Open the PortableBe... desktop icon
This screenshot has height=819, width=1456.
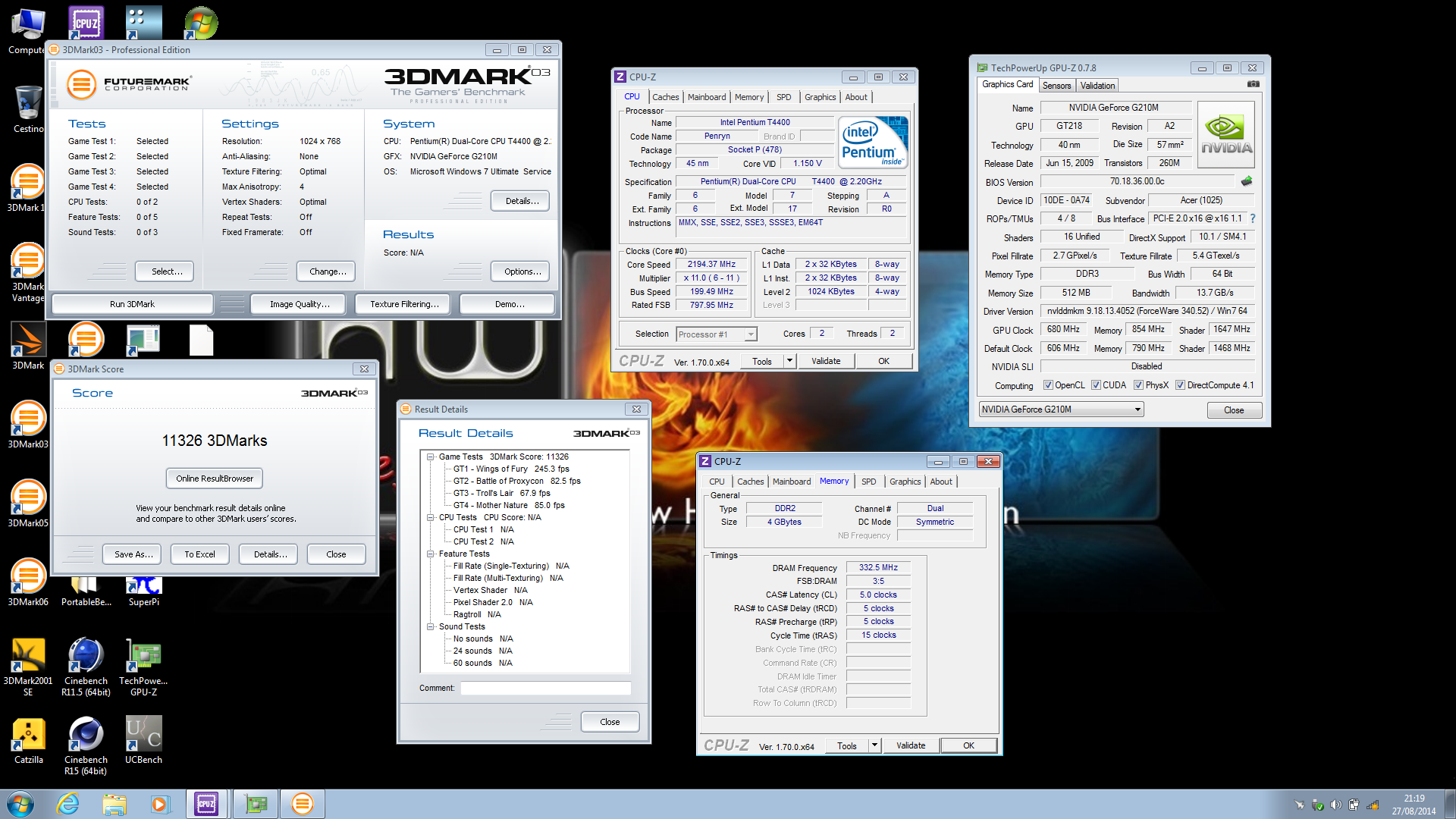pyautogui.click(x=86, y=591)
